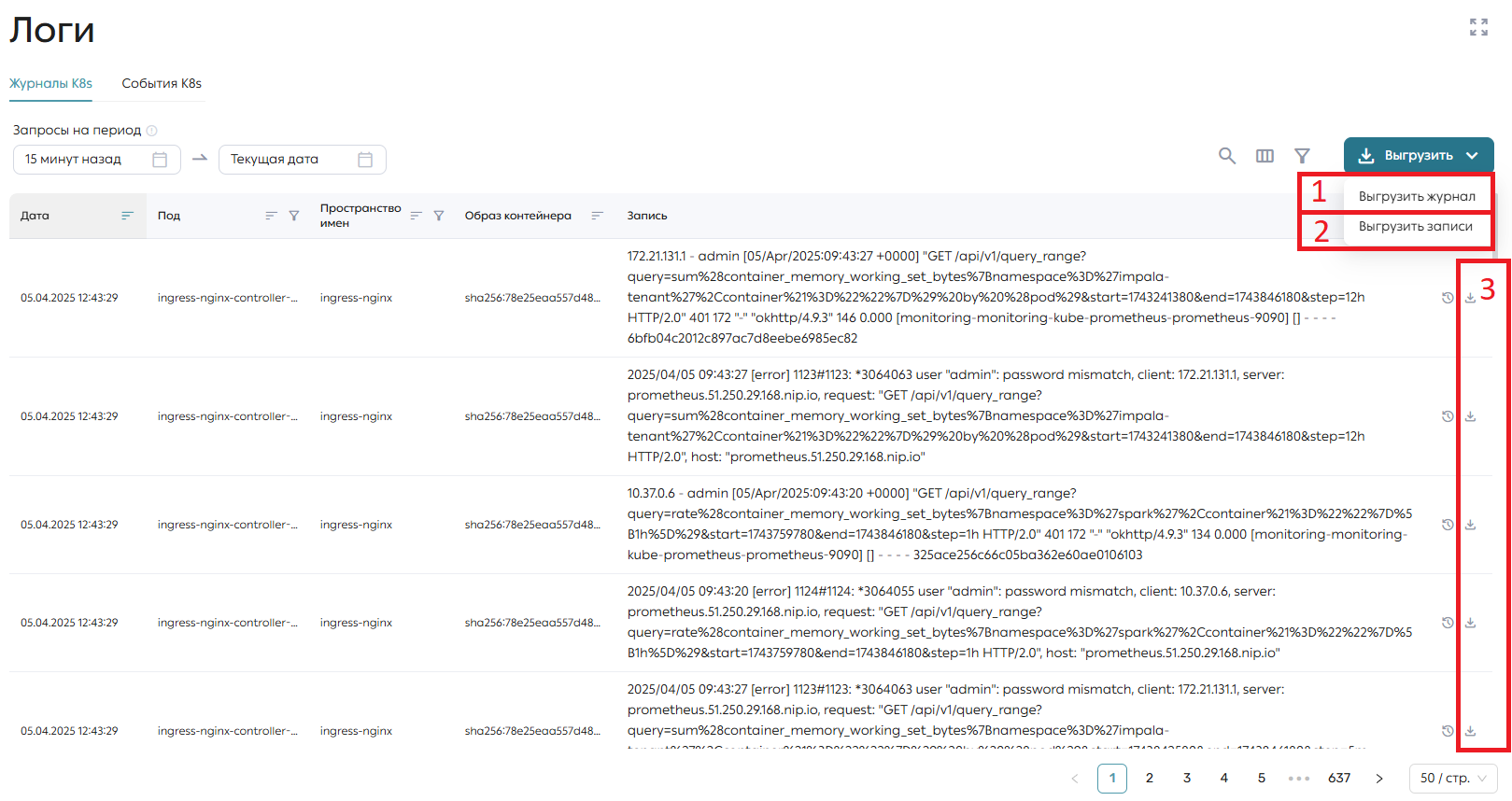Expand the Выгрузить dropdown button
Screen dimensions: 1512x801
click(1419, 156)
